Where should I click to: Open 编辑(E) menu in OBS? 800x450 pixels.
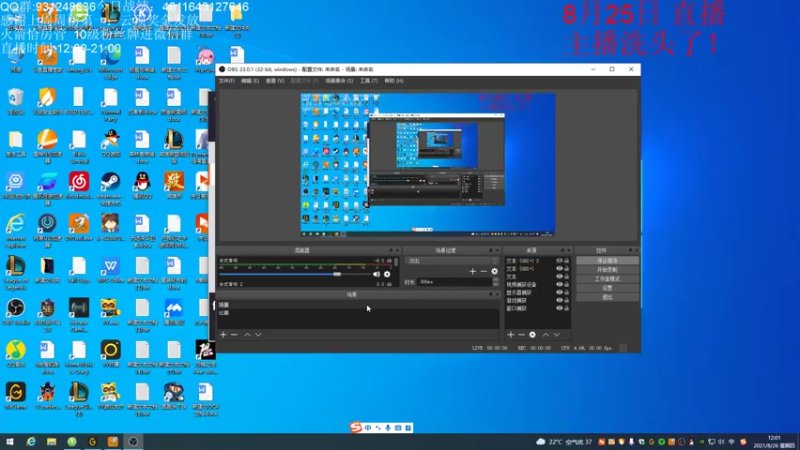click(250, 81)
